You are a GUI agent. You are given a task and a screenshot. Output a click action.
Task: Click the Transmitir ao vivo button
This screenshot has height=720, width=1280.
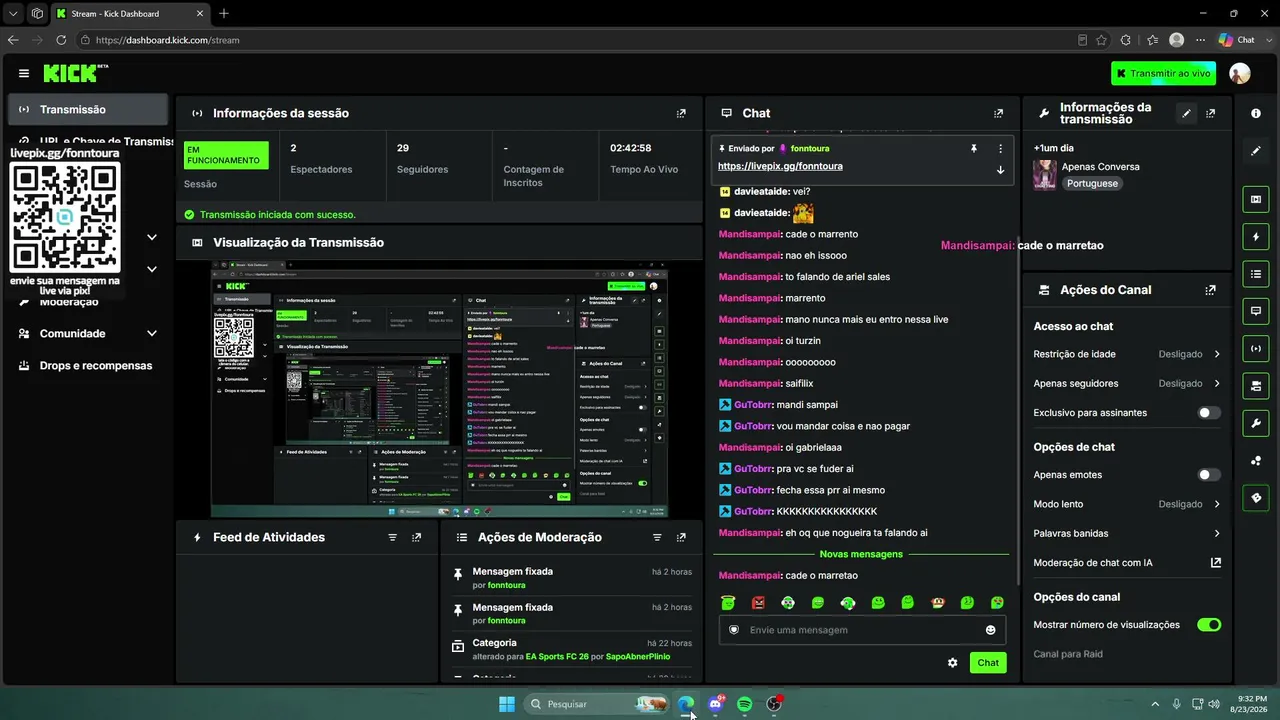(1163, 73)
